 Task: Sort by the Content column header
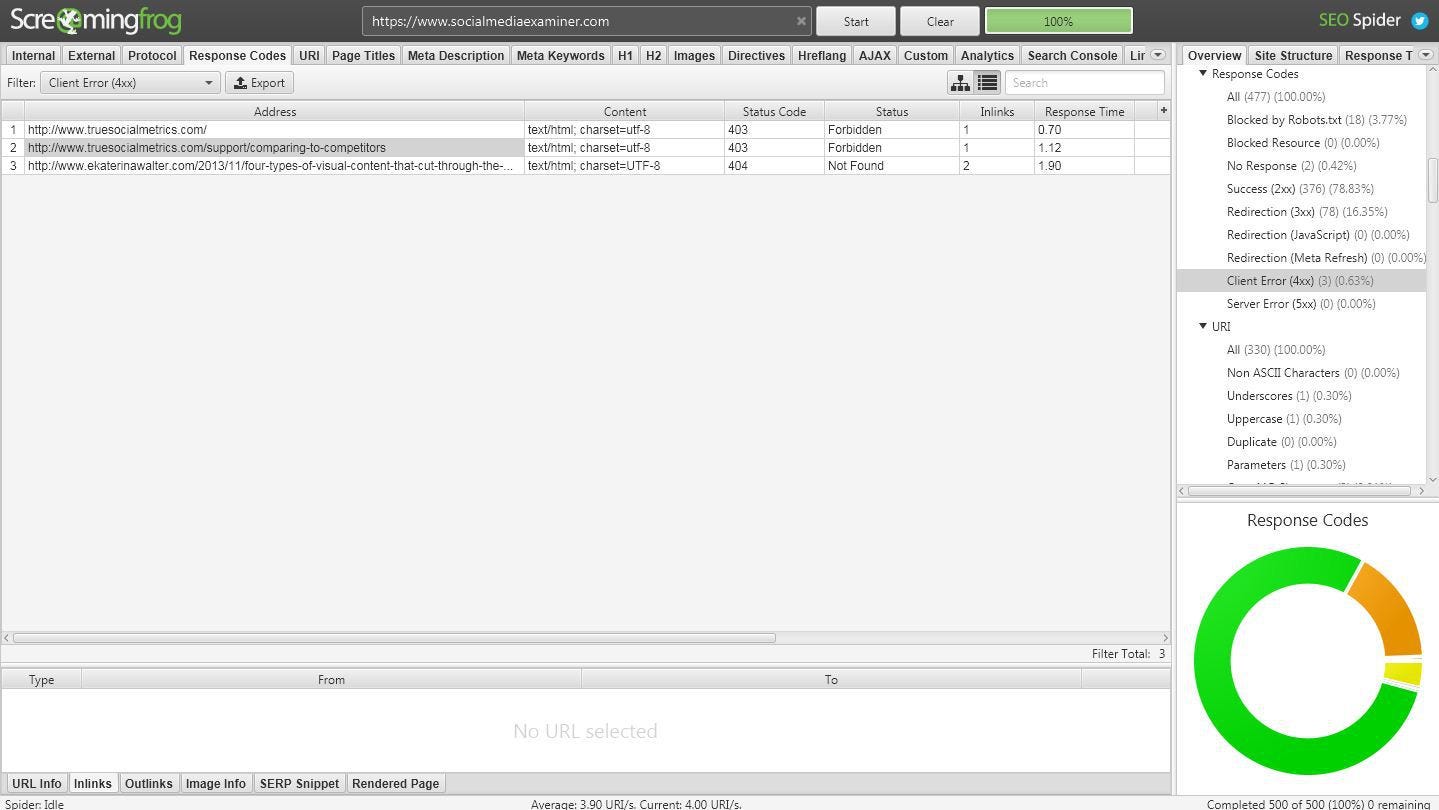625,112
